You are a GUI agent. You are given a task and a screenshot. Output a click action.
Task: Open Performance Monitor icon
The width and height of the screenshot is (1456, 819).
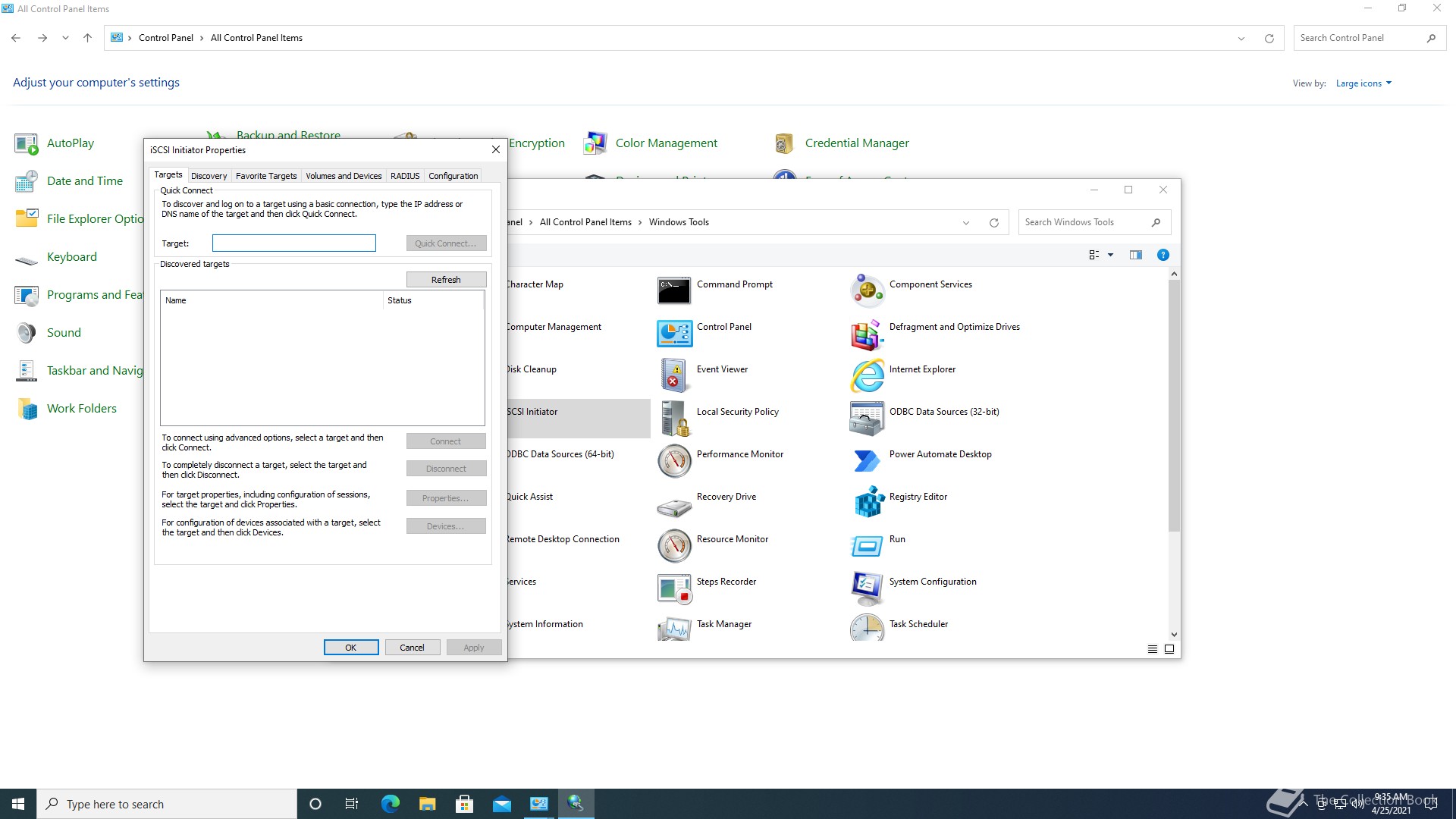673,460
